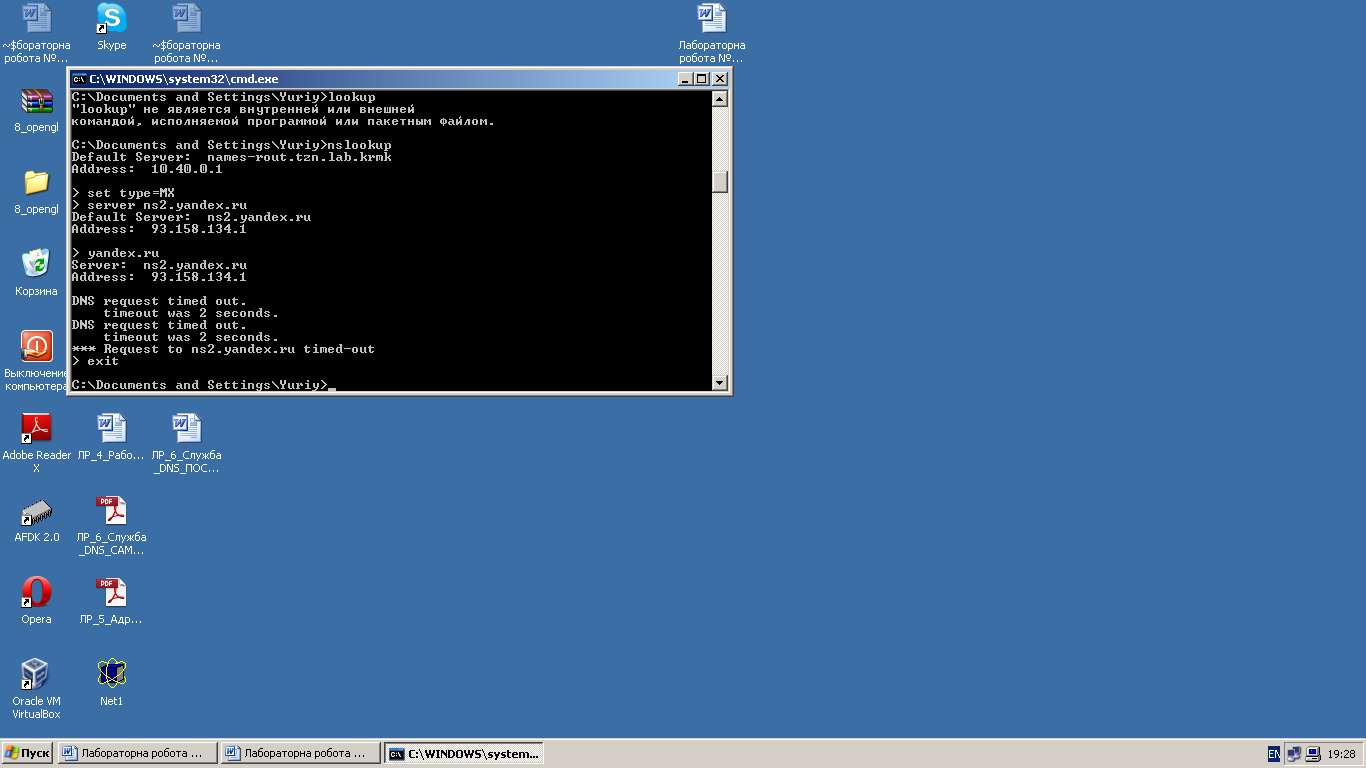Select Выключение компьютера desktop shortcut
The width and height of the screenshot is (1366, 768).
point(37,346)
